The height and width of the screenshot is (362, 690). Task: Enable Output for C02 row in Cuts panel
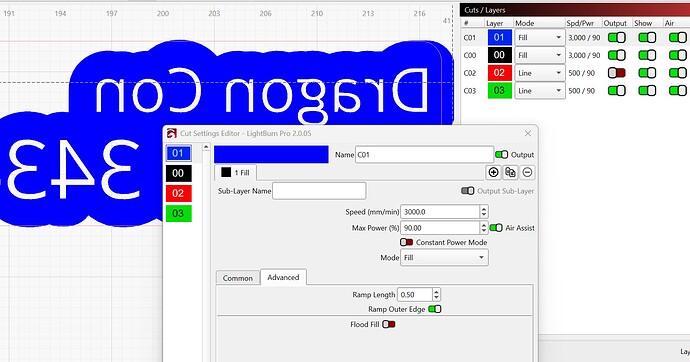point(617,73)
